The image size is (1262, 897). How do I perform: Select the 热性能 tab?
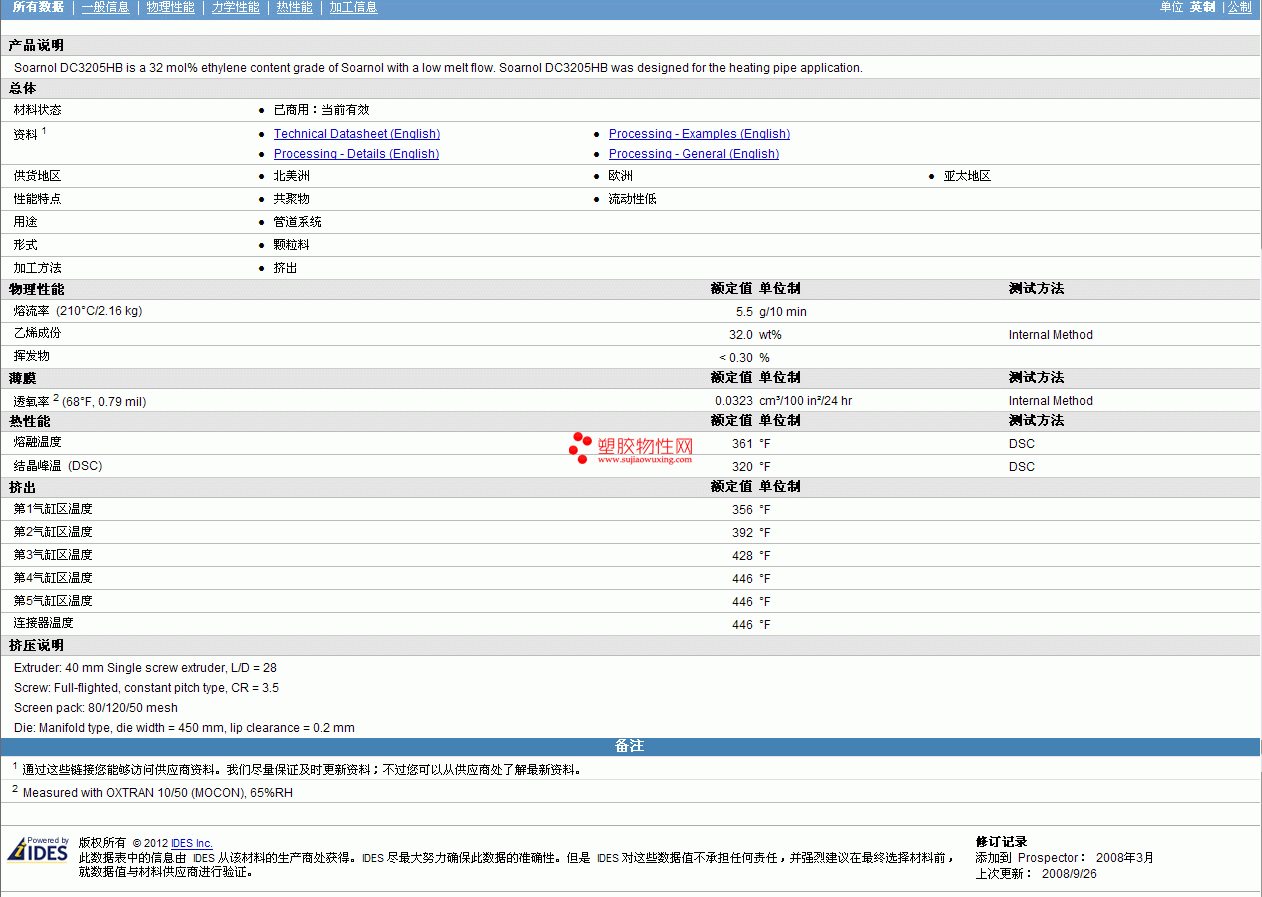[294, 7]
